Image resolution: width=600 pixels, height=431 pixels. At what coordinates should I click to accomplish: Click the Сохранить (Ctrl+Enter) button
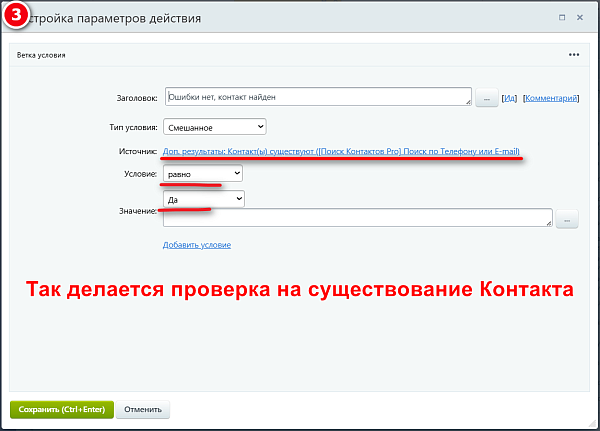[x=62, y=410]
